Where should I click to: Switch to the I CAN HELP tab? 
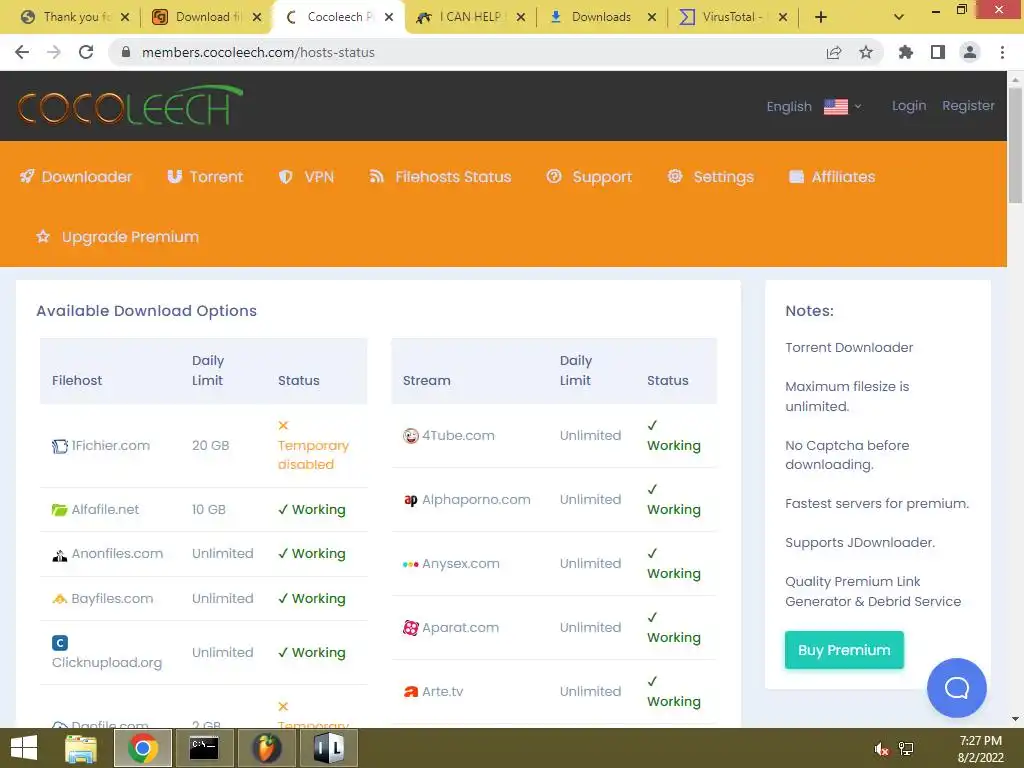click(x=470, y=17)
